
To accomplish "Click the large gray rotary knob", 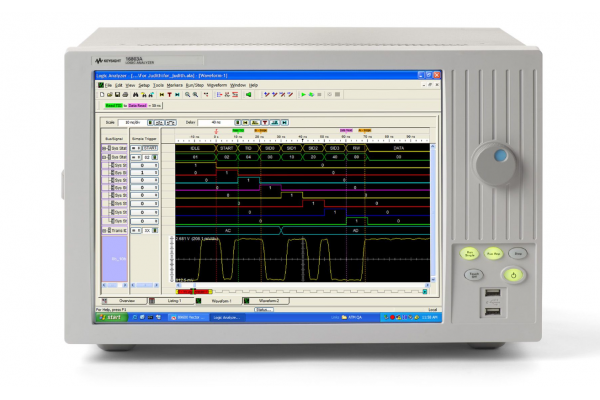I will (x=496, y=164).
